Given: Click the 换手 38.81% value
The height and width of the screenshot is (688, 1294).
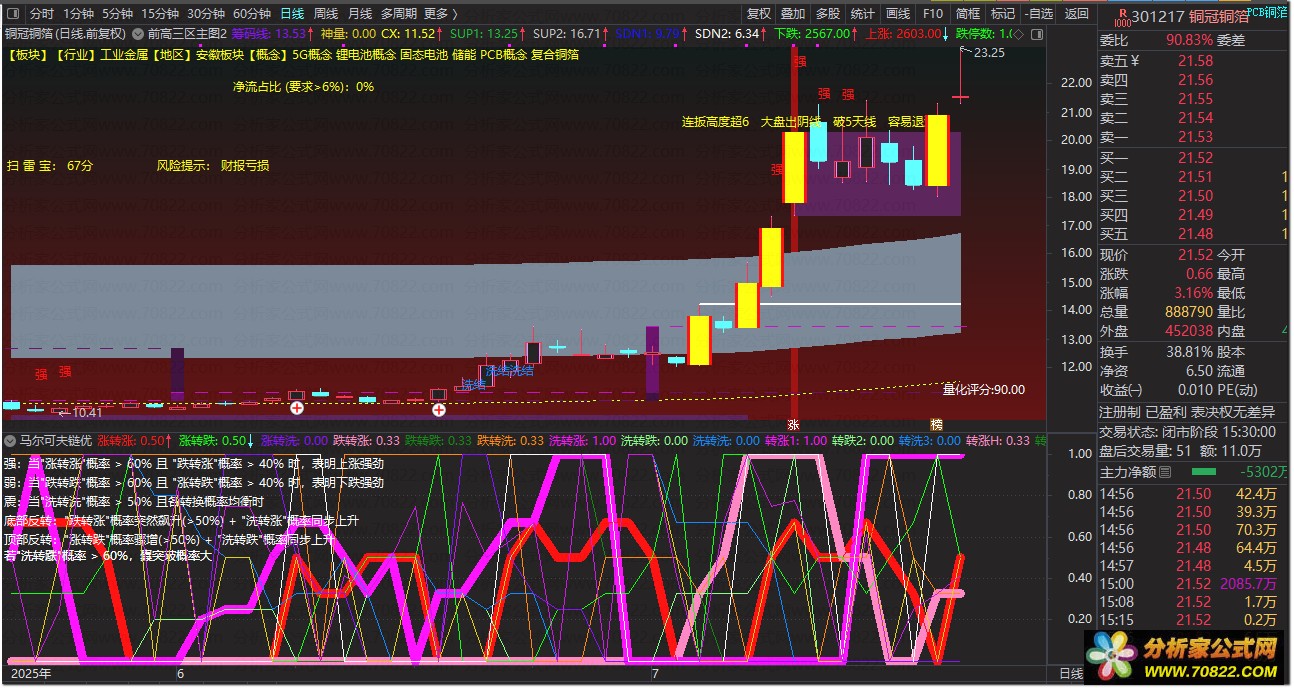Looking at the screenshot, I should click(1191, 352).
